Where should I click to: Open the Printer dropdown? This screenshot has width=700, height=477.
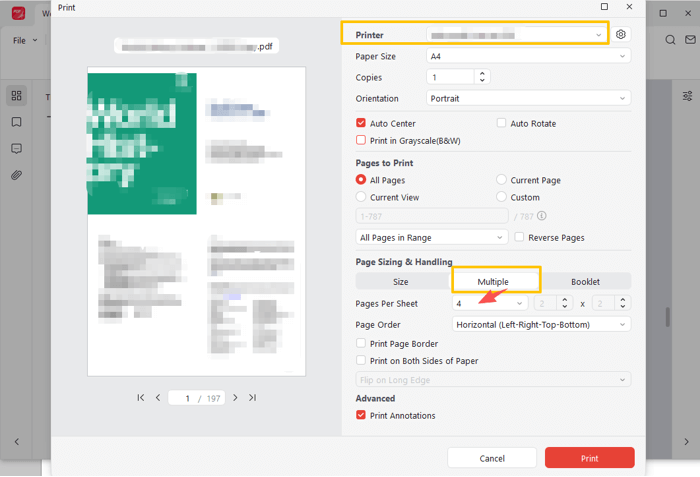coord(517,34)
